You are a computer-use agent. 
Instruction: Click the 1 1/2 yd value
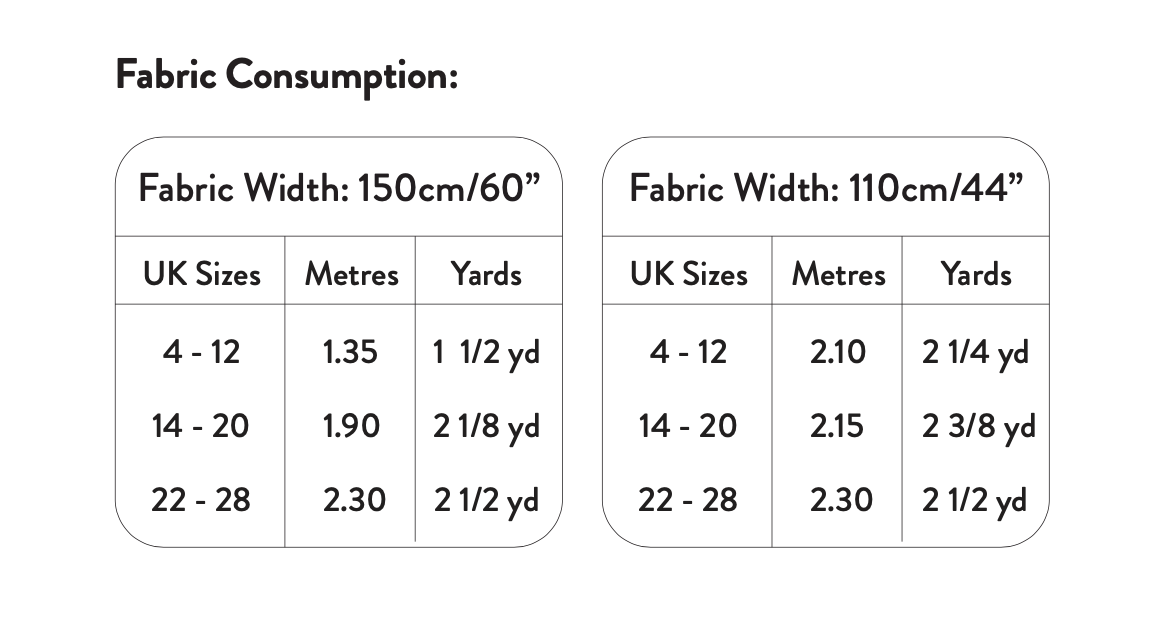[x=486, y=353]
